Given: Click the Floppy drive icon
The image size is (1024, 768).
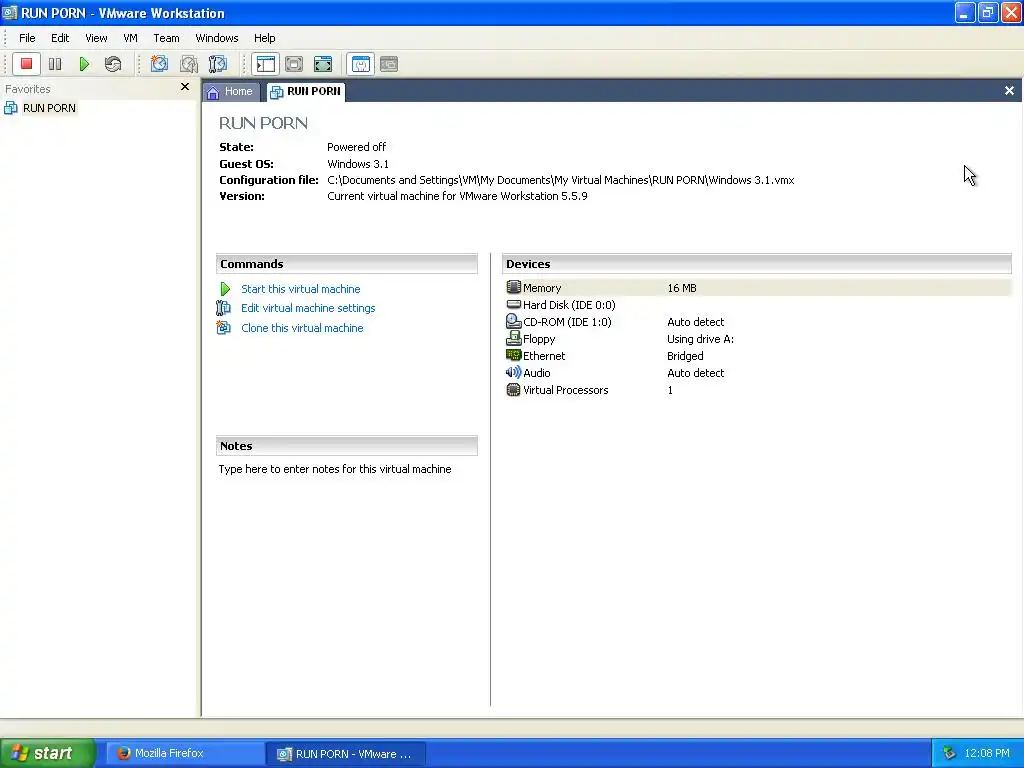Looking at the screenshot, I should 513,338.
